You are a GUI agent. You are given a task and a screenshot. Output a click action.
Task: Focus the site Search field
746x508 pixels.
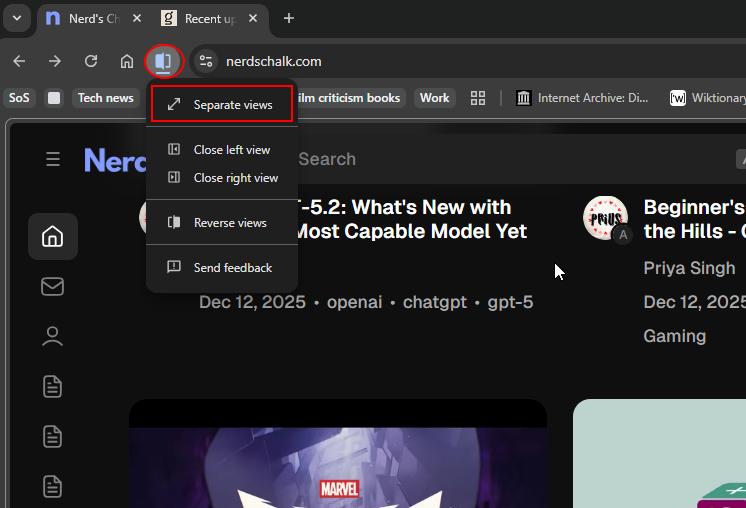pos(514,159)
